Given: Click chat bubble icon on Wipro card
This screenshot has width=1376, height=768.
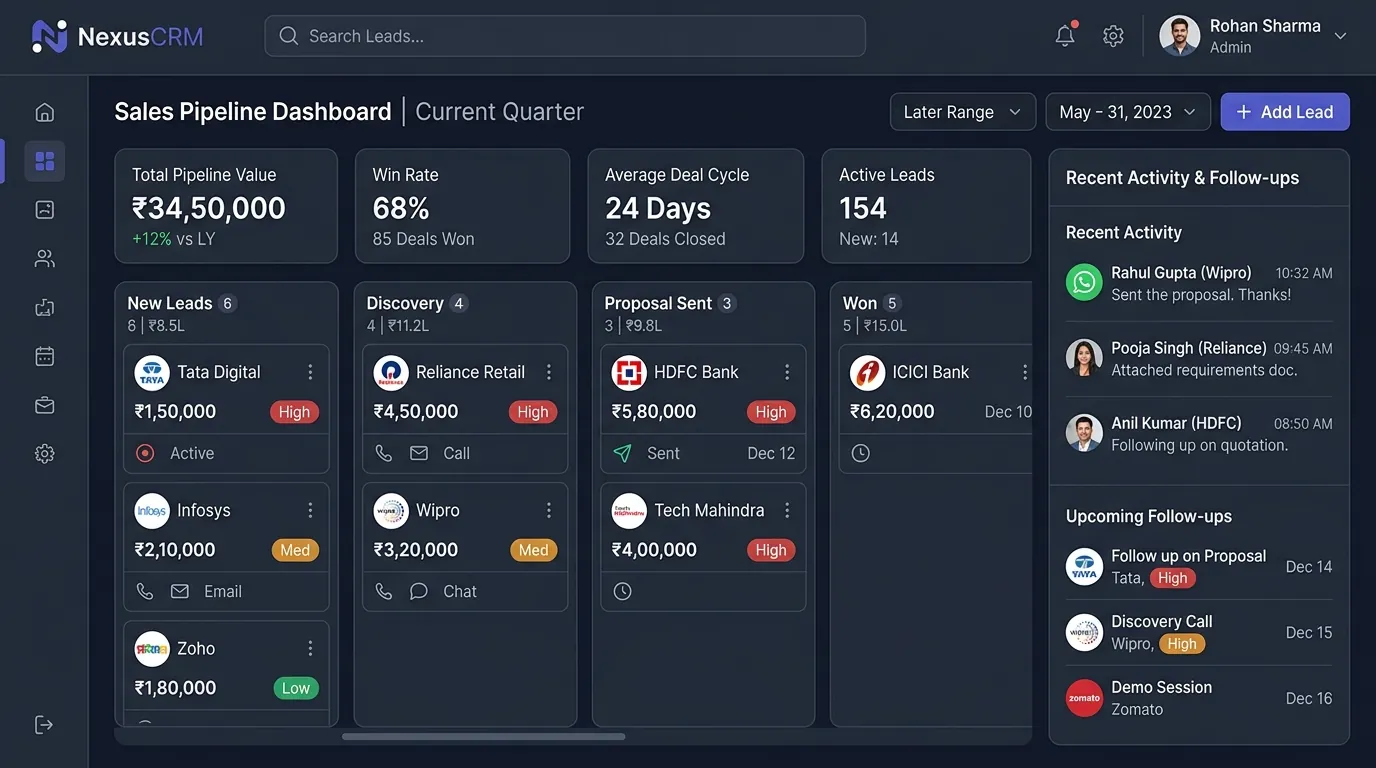Looking at the screenshot, I should click(419, 591).
